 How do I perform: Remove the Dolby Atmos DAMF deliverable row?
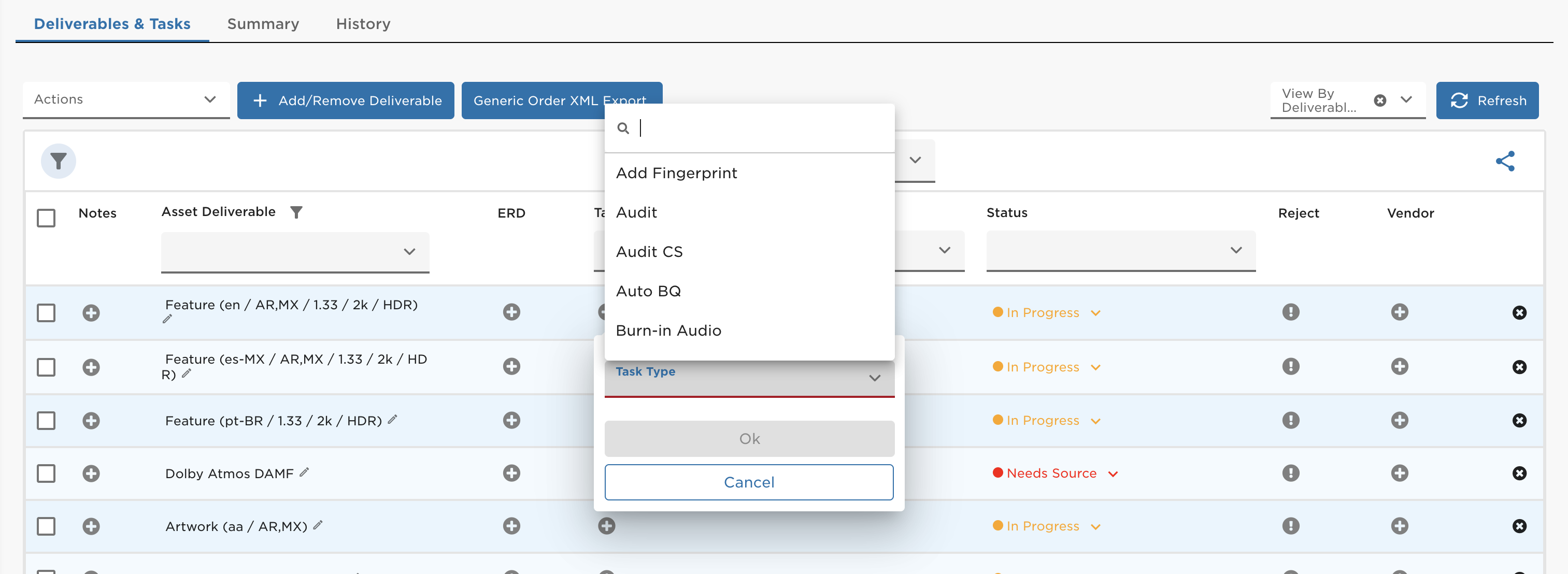pos(1520,473)
